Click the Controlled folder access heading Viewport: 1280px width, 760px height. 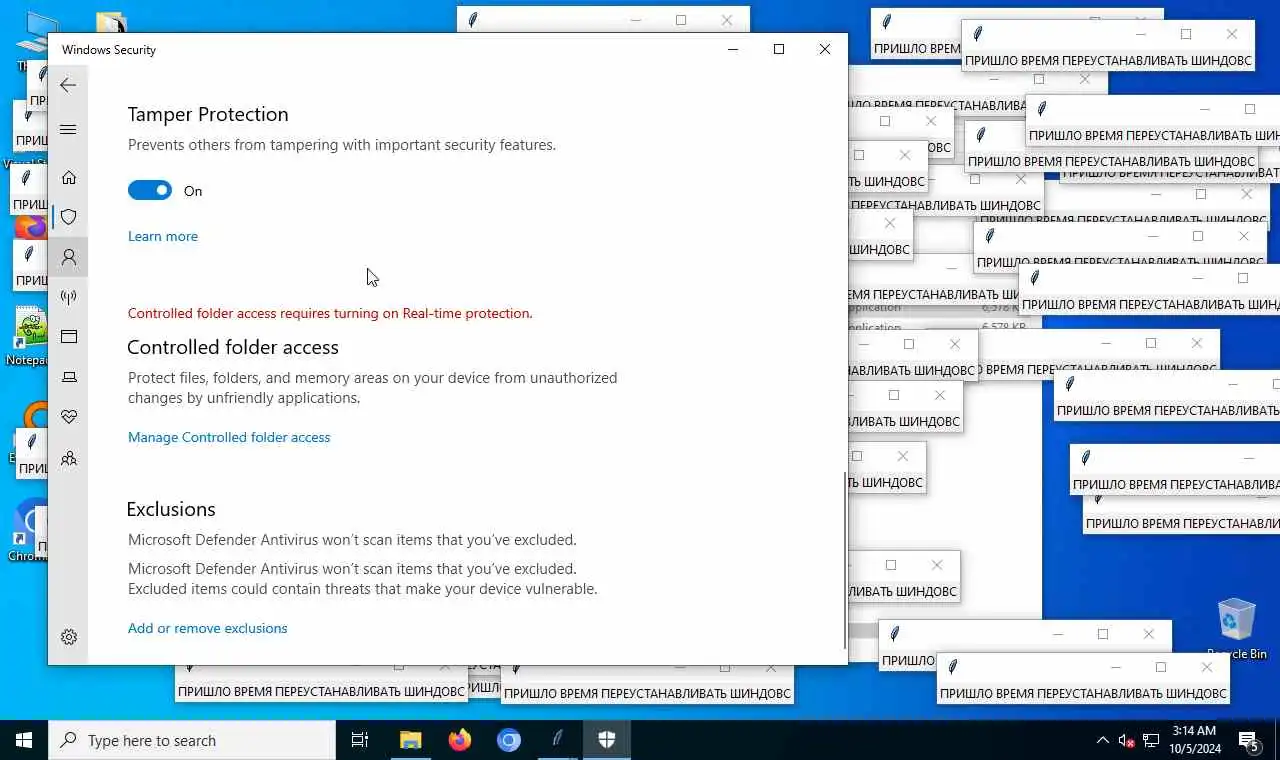(233, 347)
